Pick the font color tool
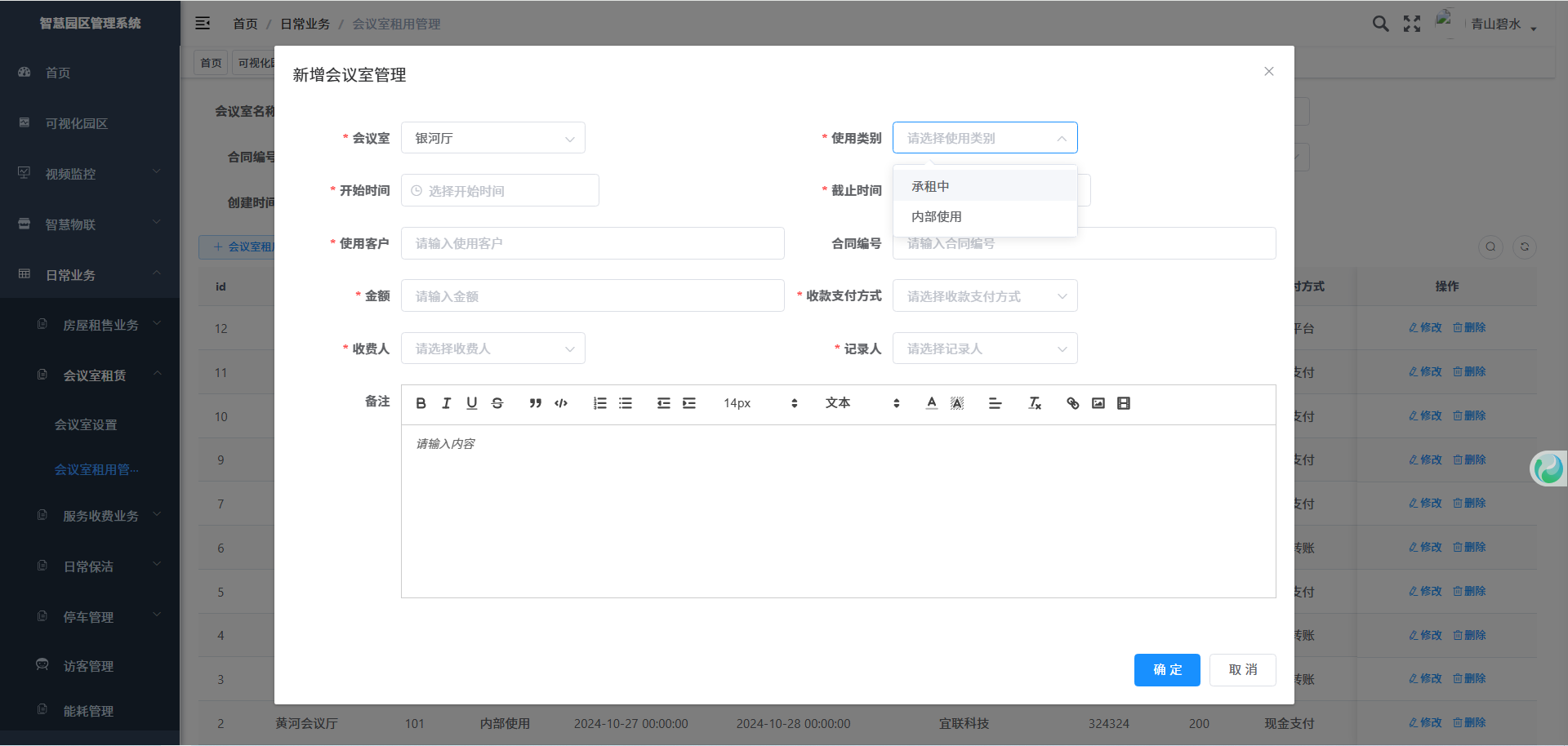The image size is (1568, 746). [932, 403]
